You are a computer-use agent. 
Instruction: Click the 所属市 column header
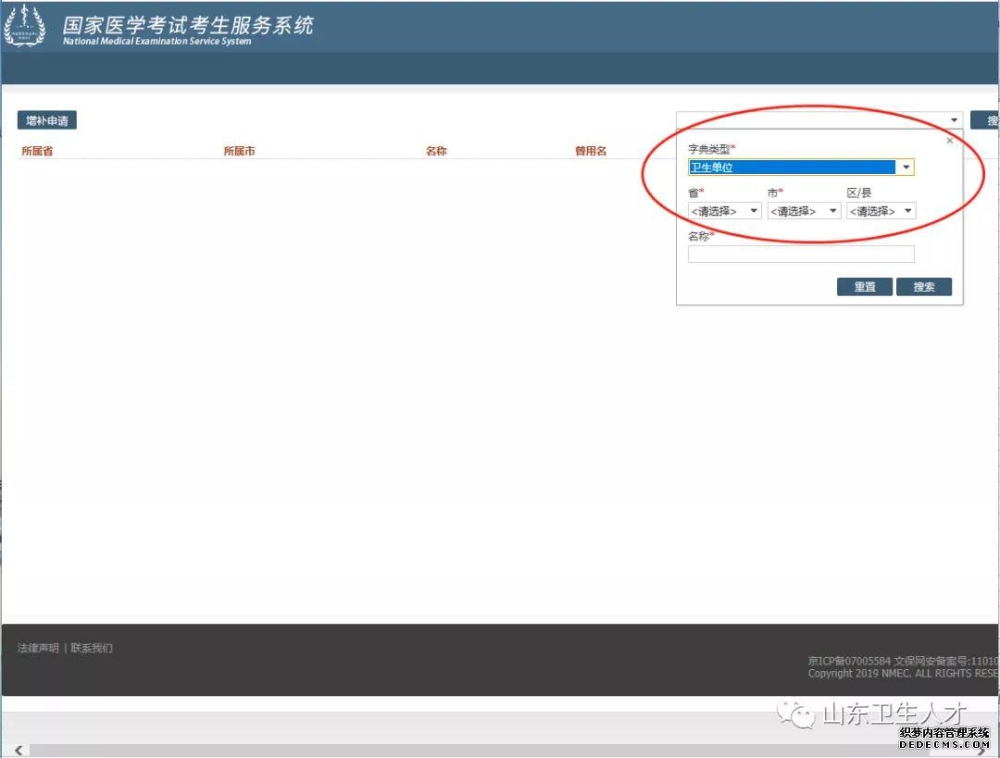[x=239, y=151]
